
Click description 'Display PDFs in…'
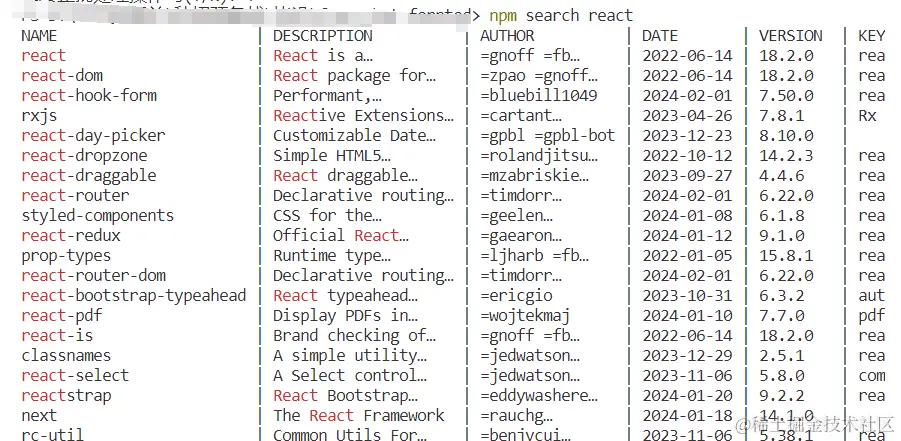pyautogui.click(x=345, y=316)
